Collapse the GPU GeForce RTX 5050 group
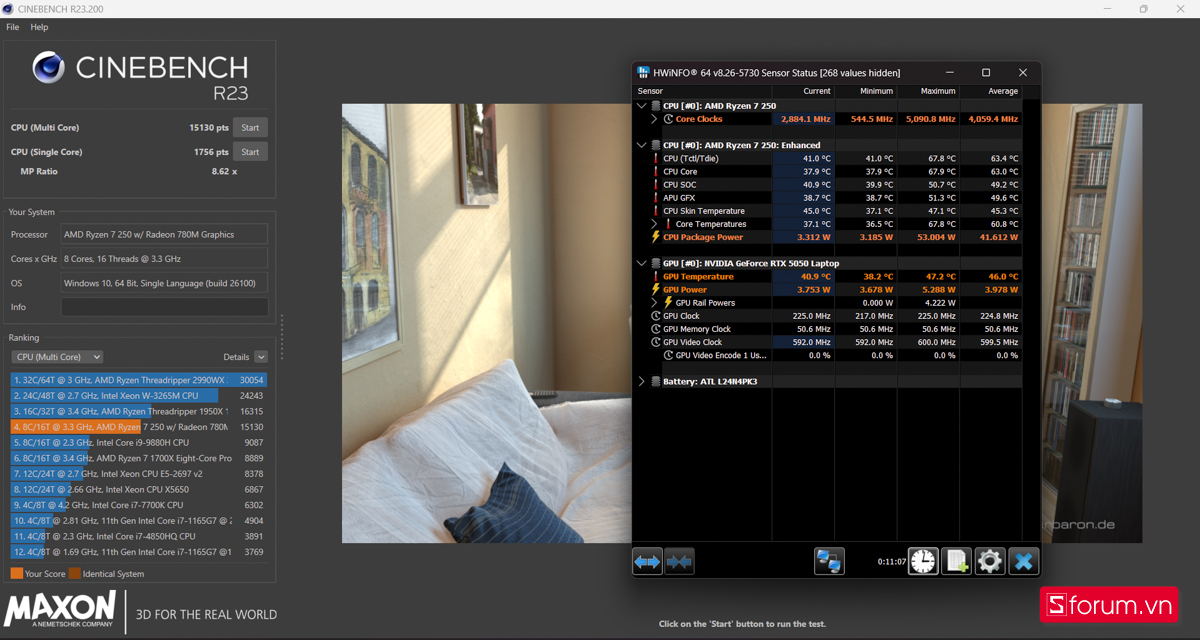Image resolution: width=1200 pixels, height=640 pixels. tap(642, 263)
